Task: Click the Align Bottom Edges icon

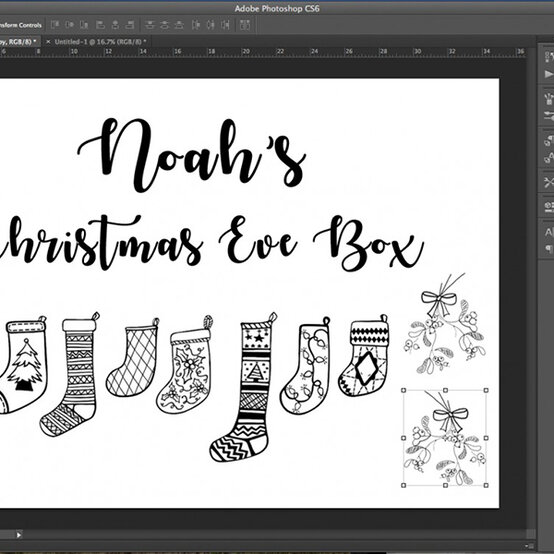Action: 84,25
